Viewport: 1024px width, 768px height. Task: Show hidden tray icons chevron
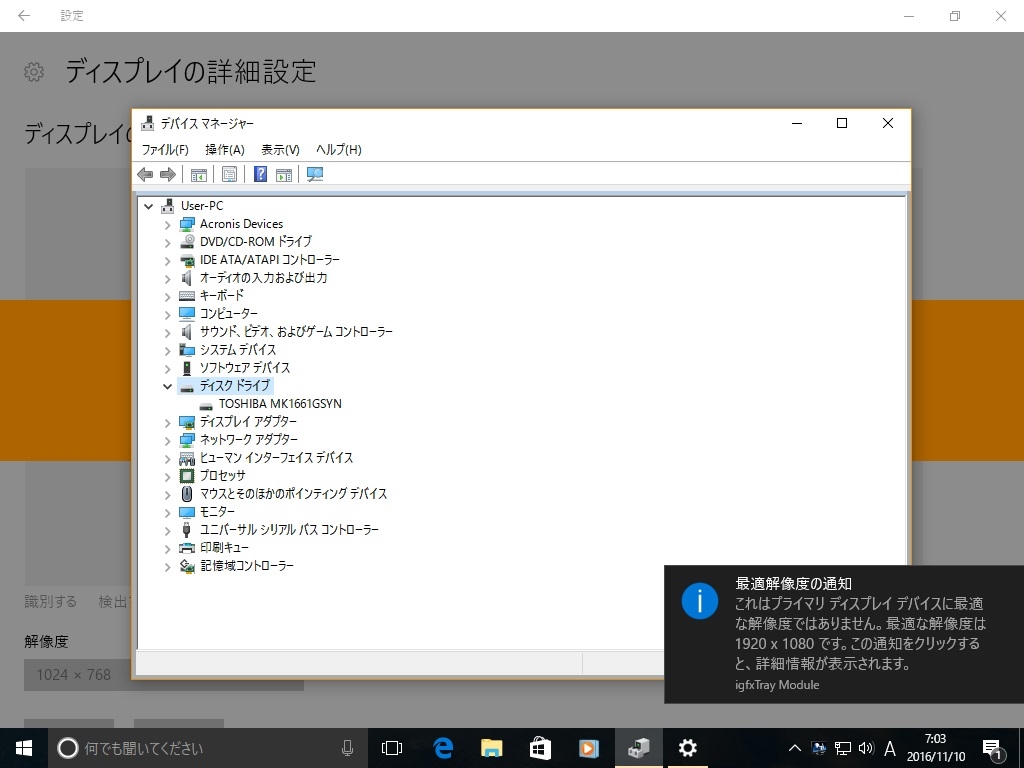(795, 748)
